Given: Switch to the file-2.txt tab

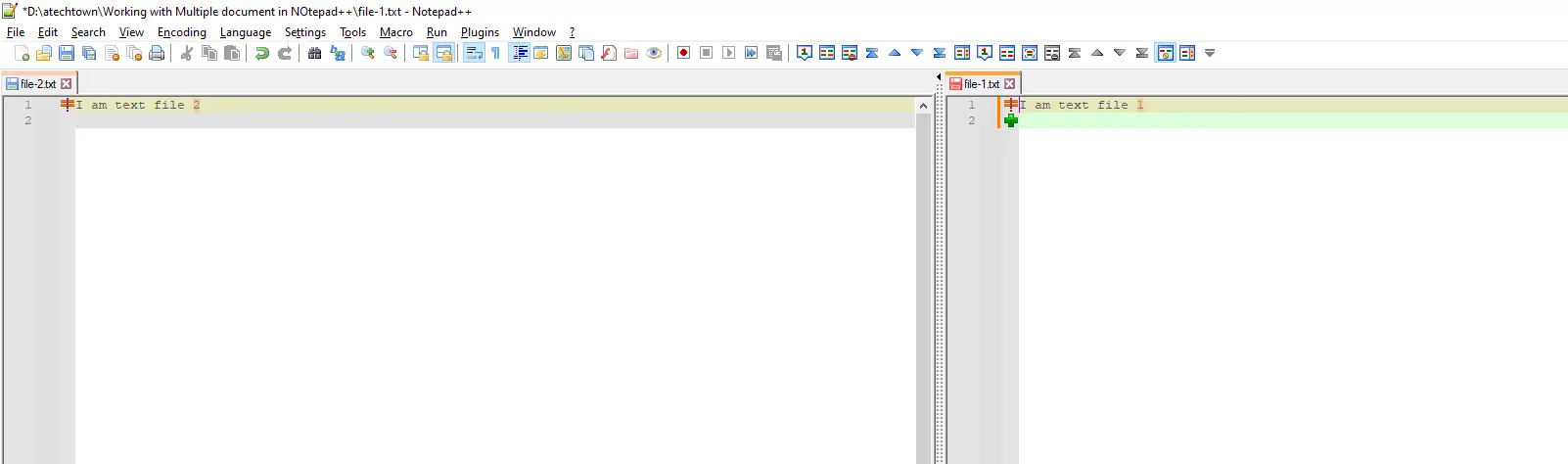Looking at the screenshot, I should pyautogui.click(x=39, y=84).
